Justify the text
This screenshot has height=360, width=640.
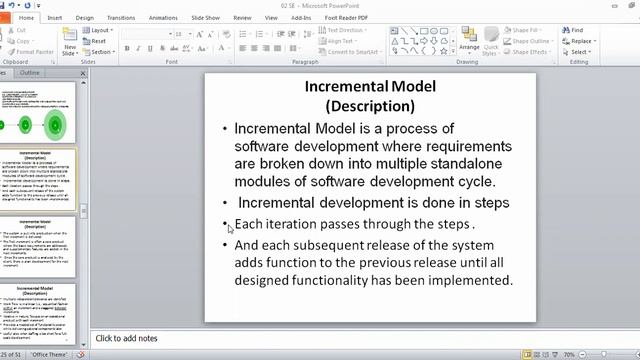click(x=278, y=48)
